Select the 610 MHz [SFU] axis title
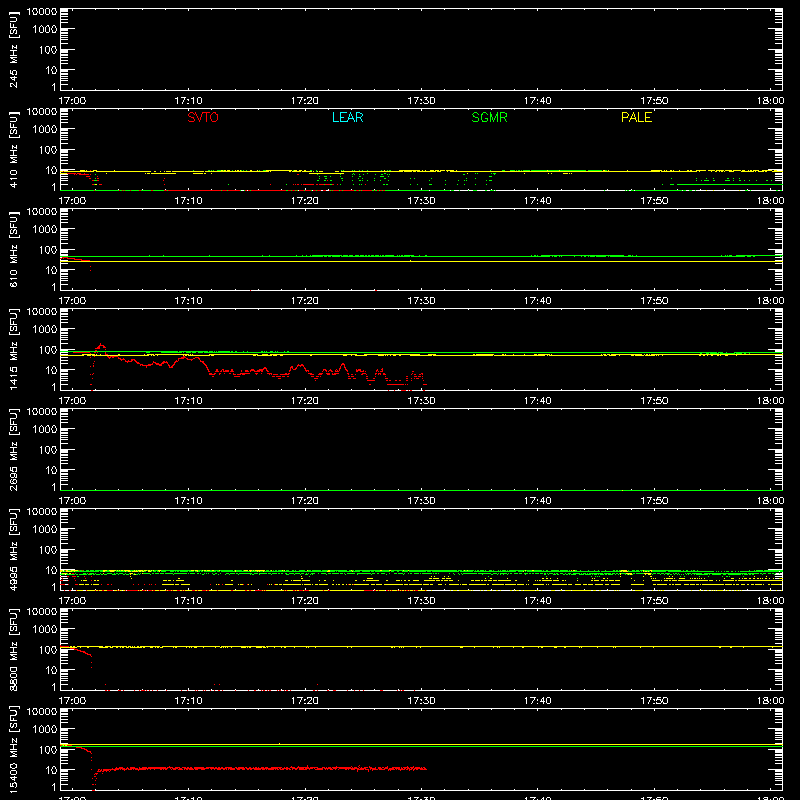This screenshot has height=800, width=800. pyautogui.click(x=13, y=249)
